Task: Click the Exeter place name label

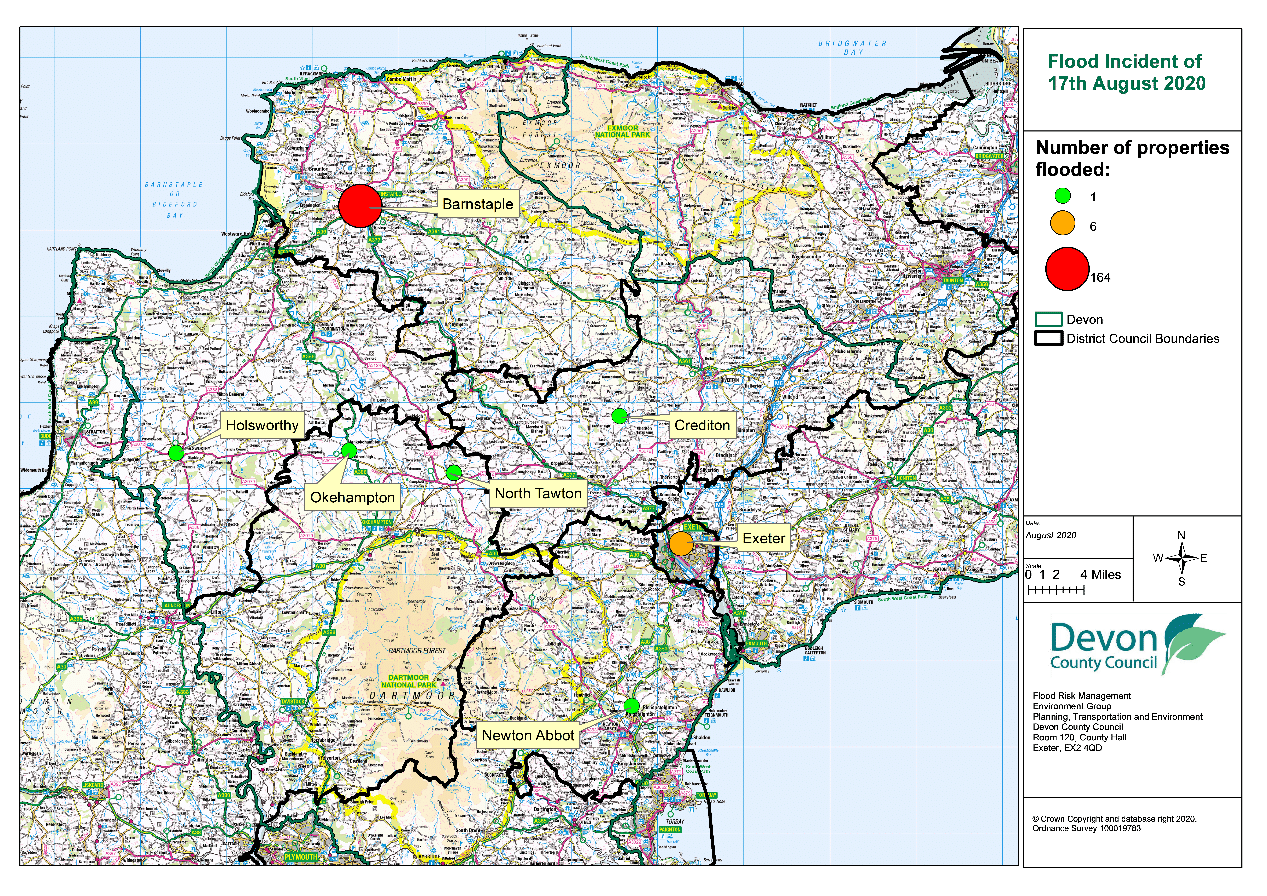Action: pos(764,538)
